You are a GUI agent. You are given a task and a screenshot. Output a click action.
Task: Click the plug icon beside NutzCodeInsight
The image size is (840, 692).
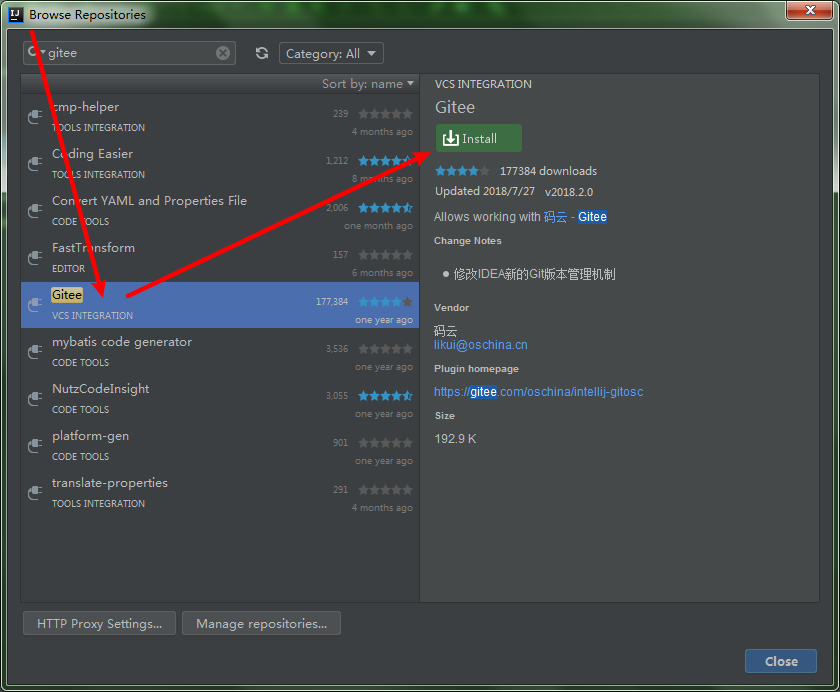(35, 399)
